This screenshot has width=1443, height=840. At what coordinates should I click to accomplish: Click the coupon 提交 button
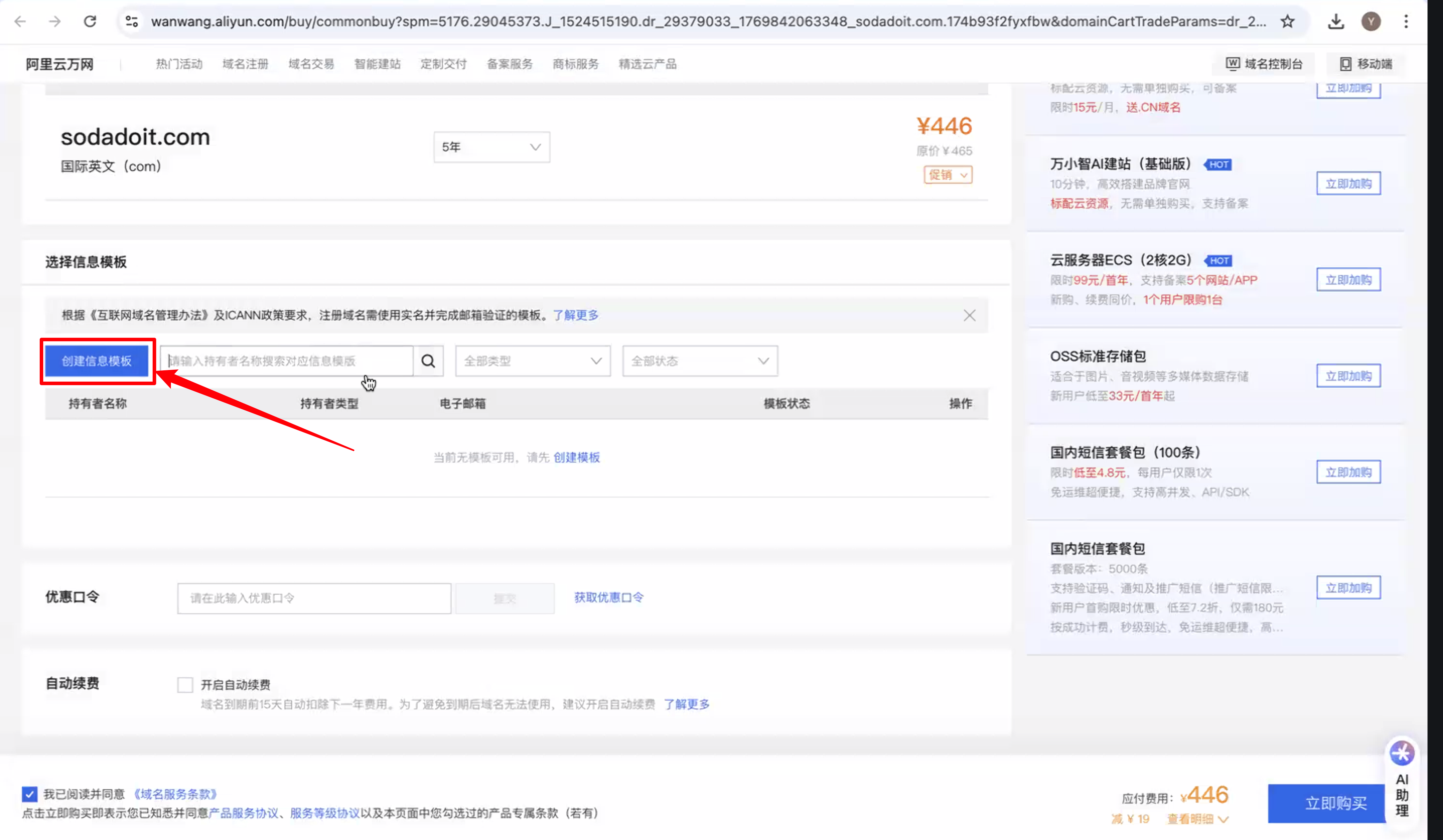point(505,598)
